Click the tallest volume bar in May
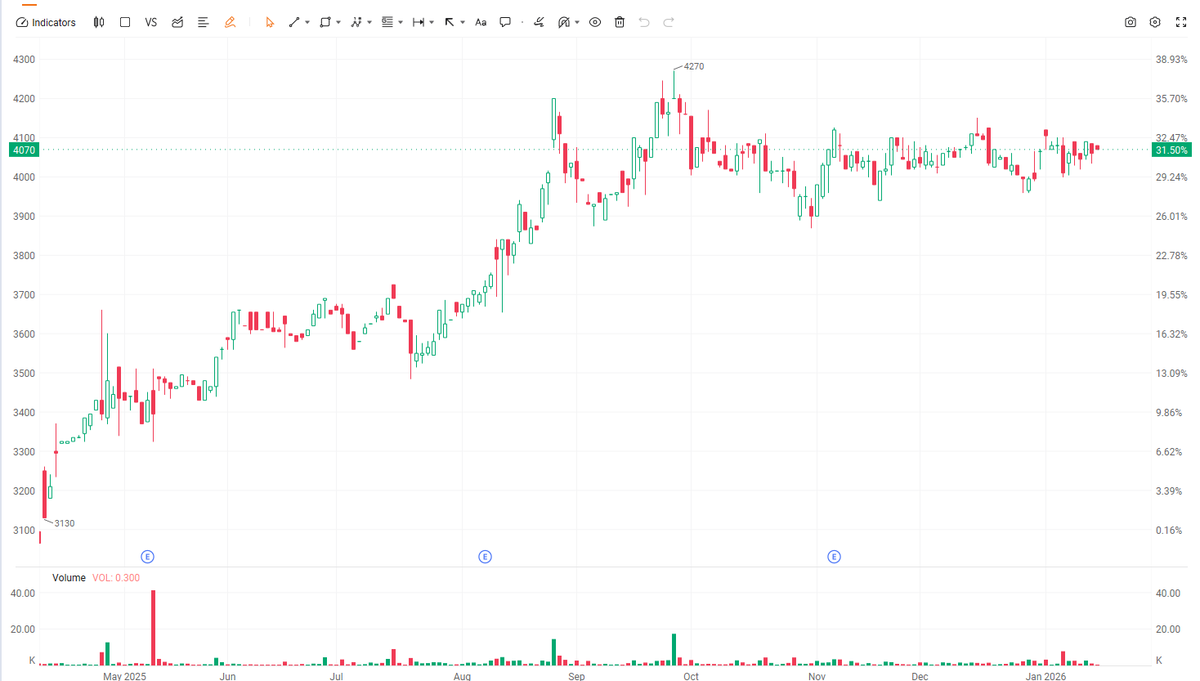The width and height of the screenshot is (1200, 681). pos(153,627)
